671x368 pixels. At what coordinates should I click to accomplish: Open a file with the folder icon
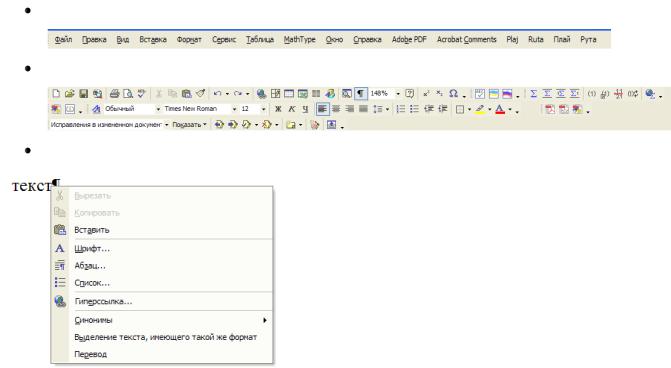70,93
